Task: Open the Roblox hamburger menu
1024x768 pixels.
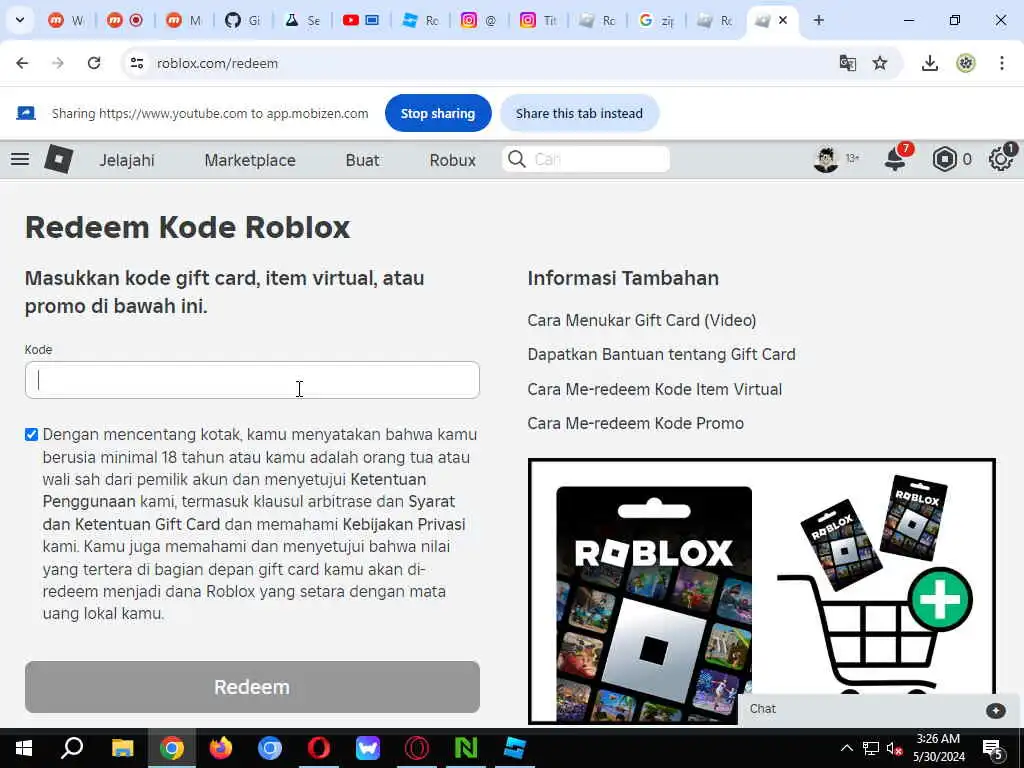Action: (x=20, y=159)
